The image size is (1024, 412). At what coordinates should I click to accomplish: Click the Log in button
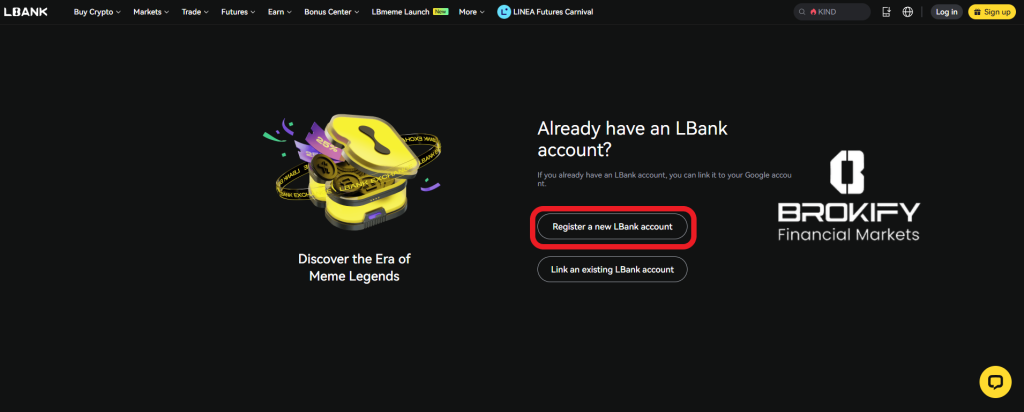(x=946, y=12)
